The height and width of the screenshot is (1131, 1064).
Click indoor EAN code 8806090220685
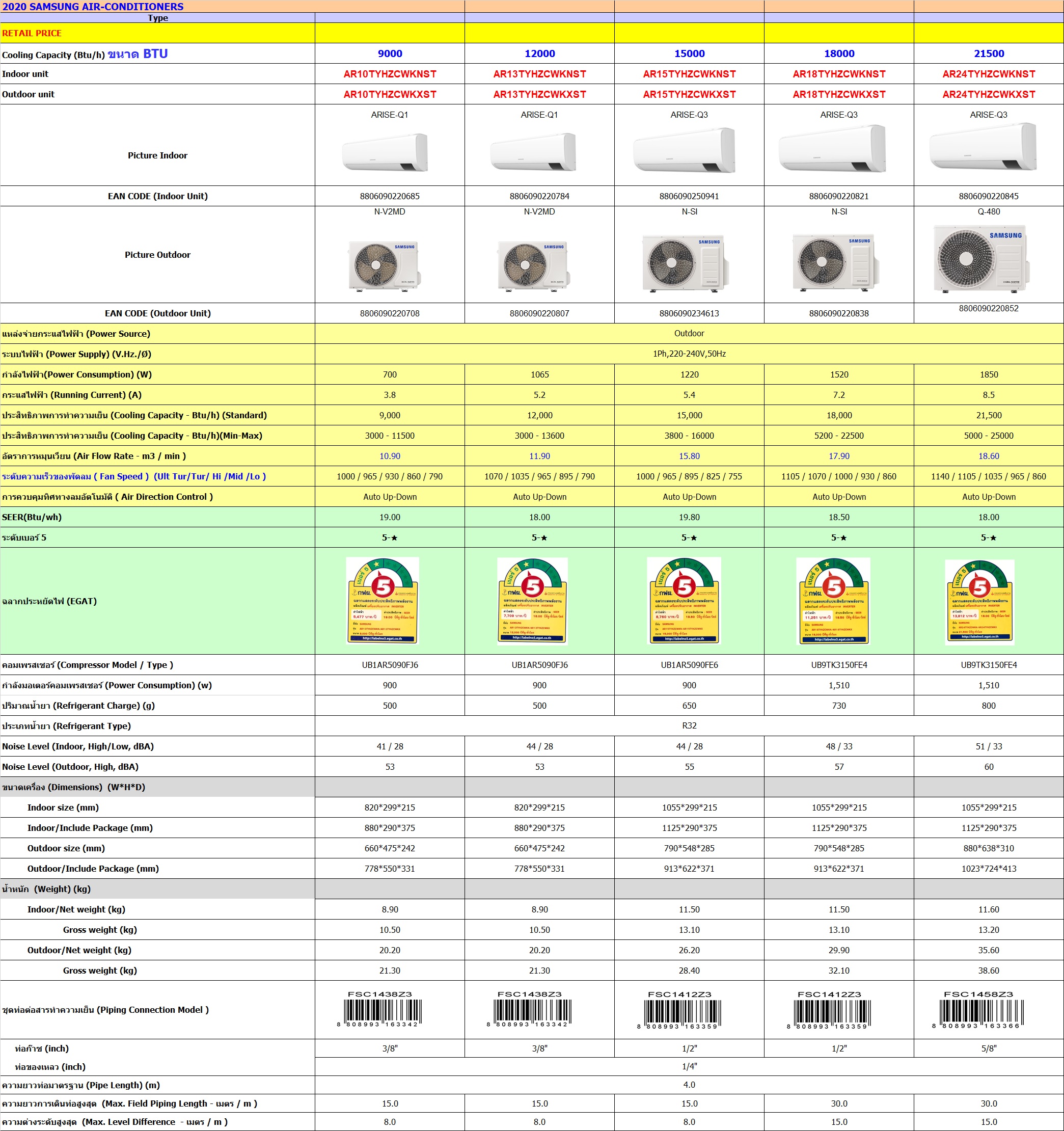click(390, 196)
